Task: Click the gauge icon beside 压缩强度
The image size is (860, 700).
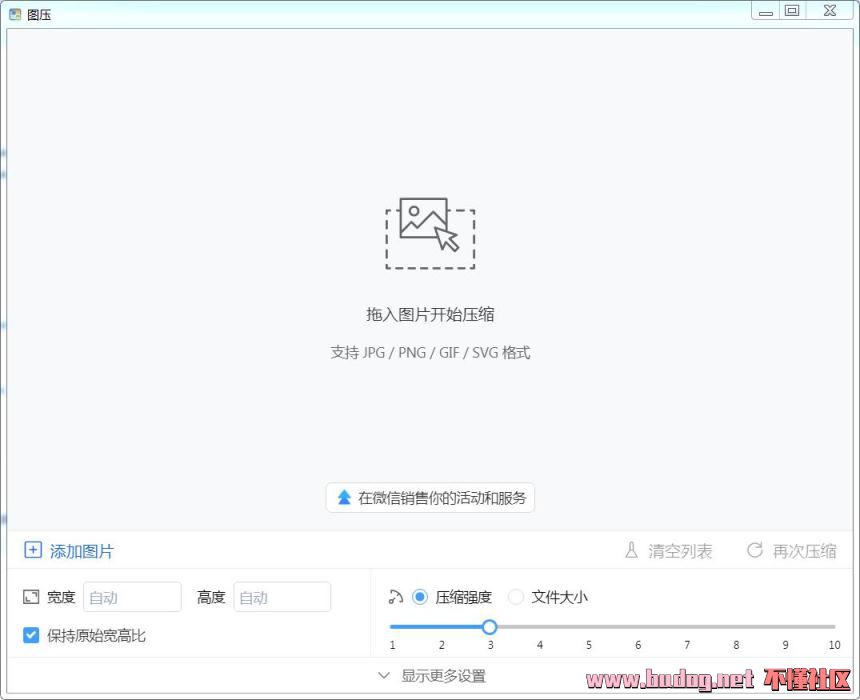Action: (x=395, y=597)
